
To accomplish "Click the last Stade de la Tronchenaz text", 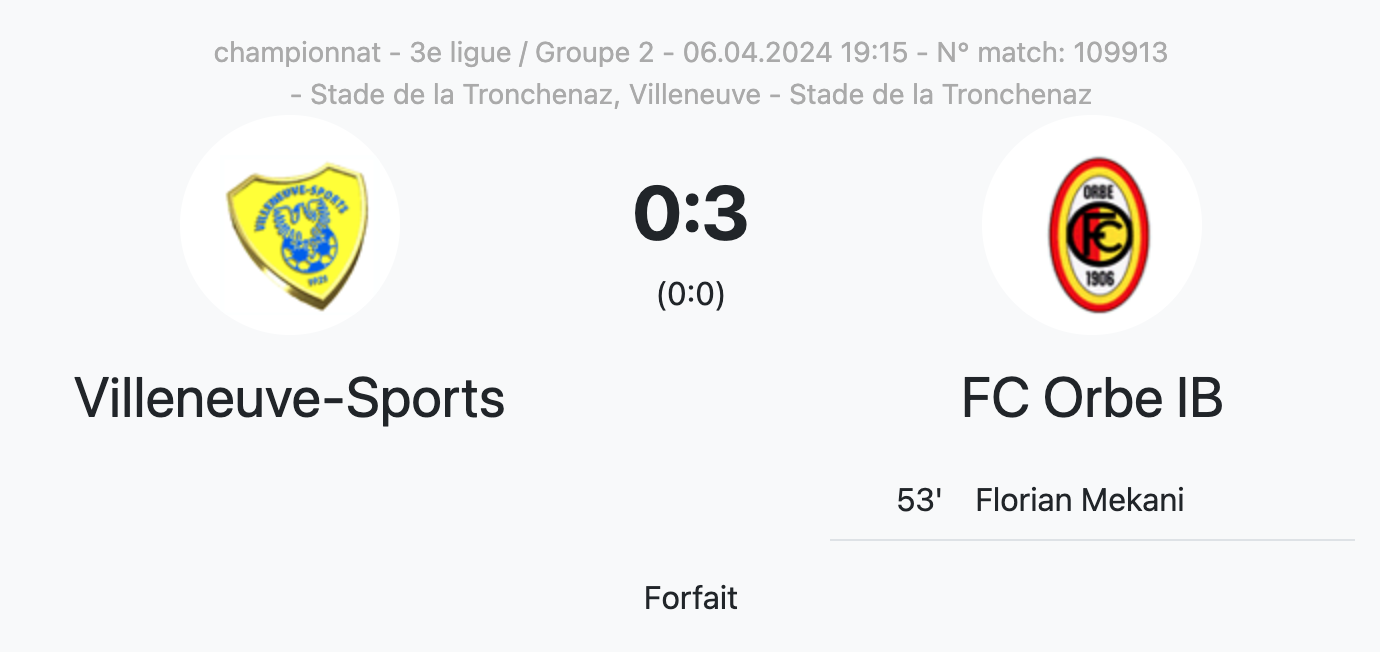I will 940,95.
